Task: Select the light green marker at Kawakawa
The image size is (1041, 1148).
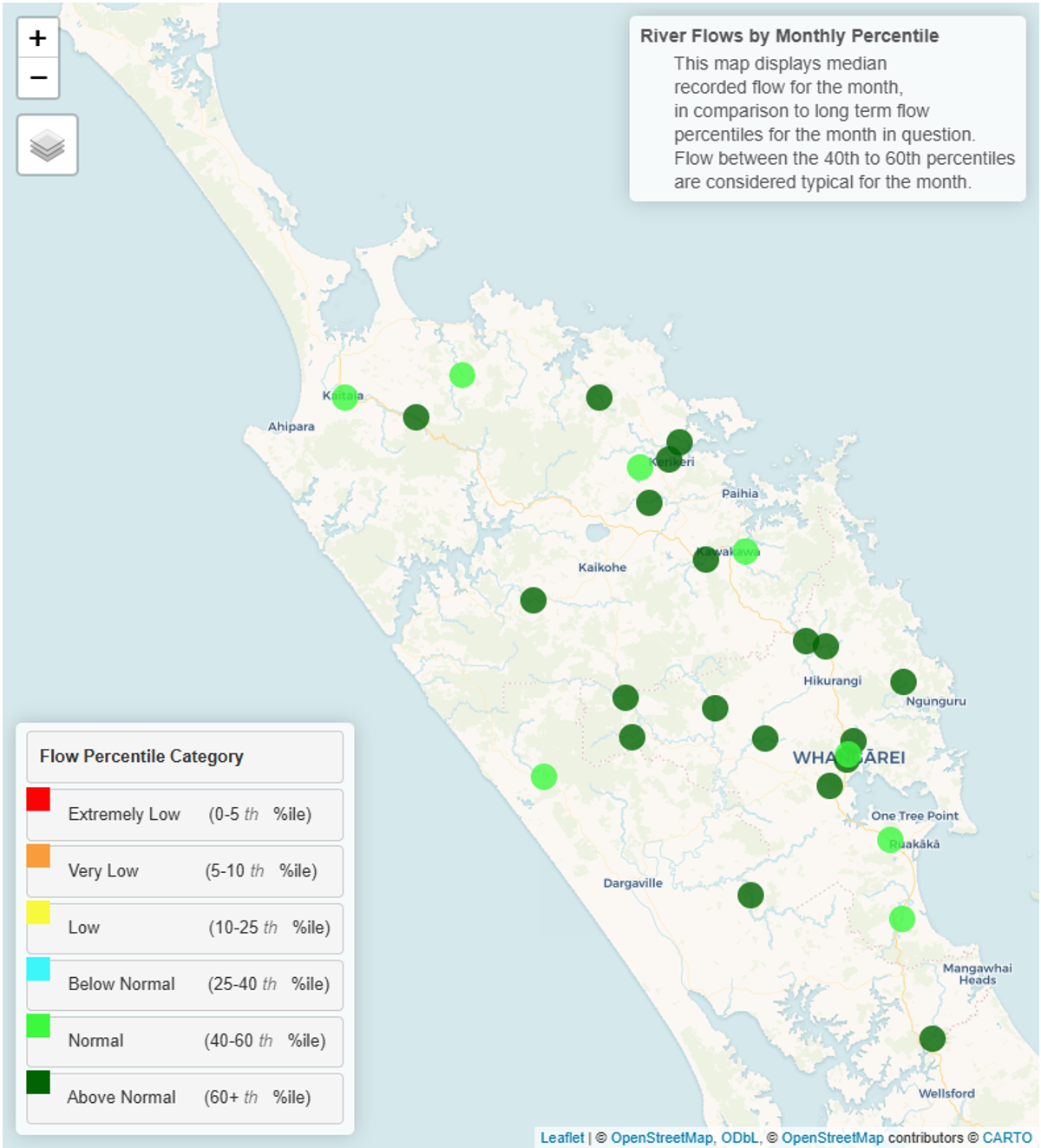Action: pos(745,551)
